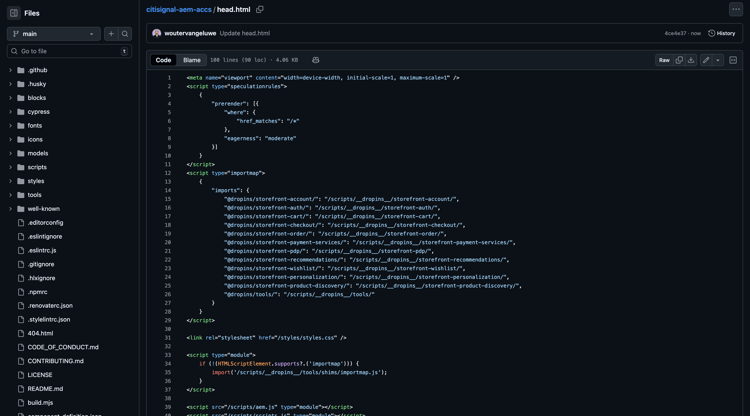Open the .editorconfig file
The height and width of the screenshot is (416, 750).
[45, 222]
